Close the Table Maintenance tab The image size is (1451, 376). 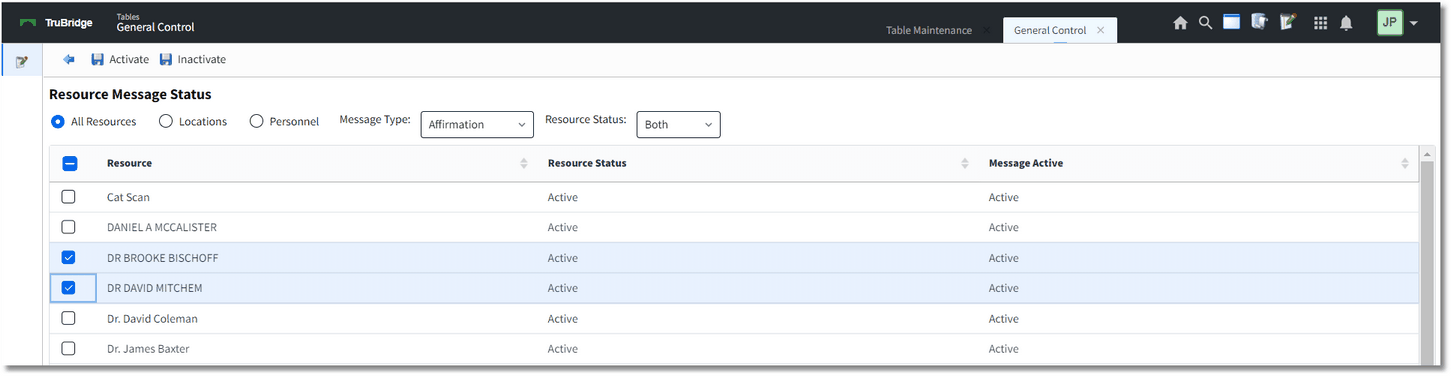[986, 30]
